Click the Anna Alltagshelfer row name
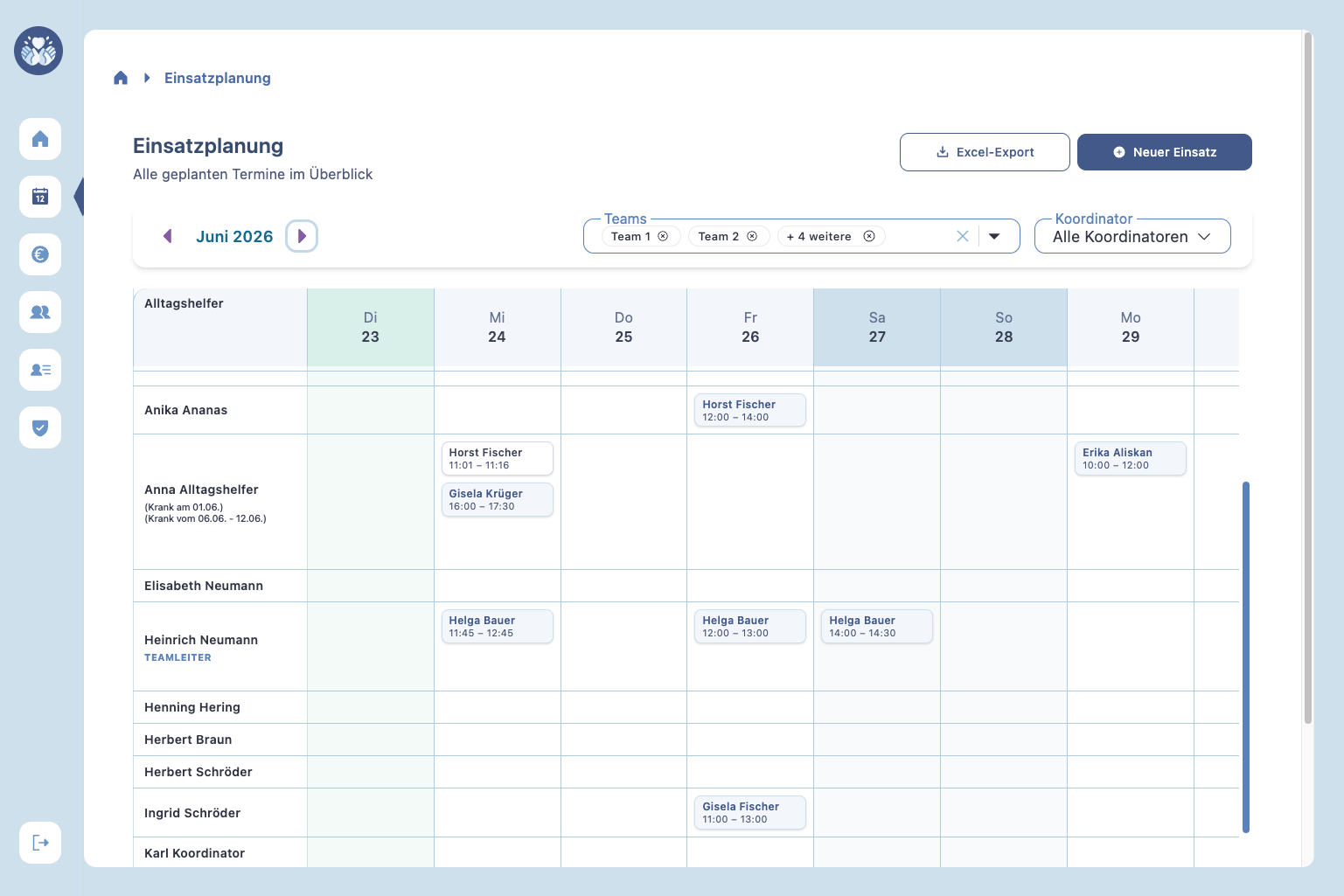Screen dimensions: 1344x896 click(201, 490)
